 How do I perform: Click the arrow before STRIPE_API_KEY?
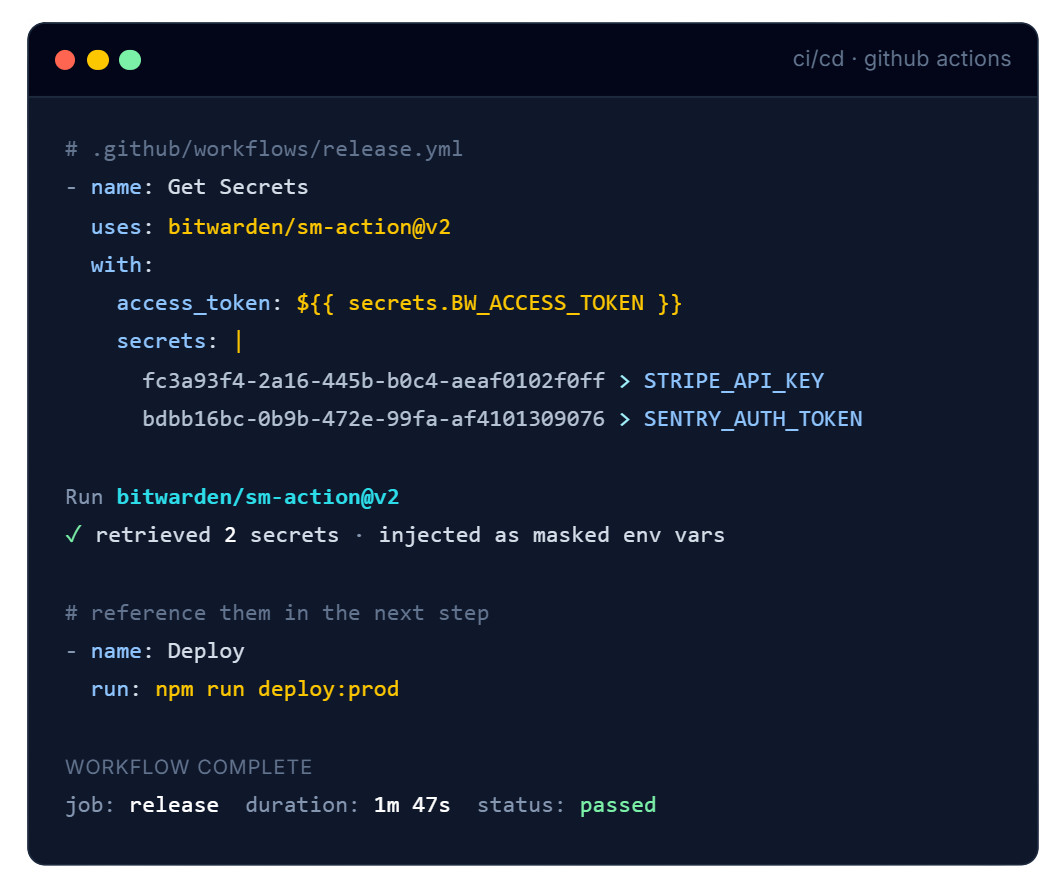(x=624, y=381)
